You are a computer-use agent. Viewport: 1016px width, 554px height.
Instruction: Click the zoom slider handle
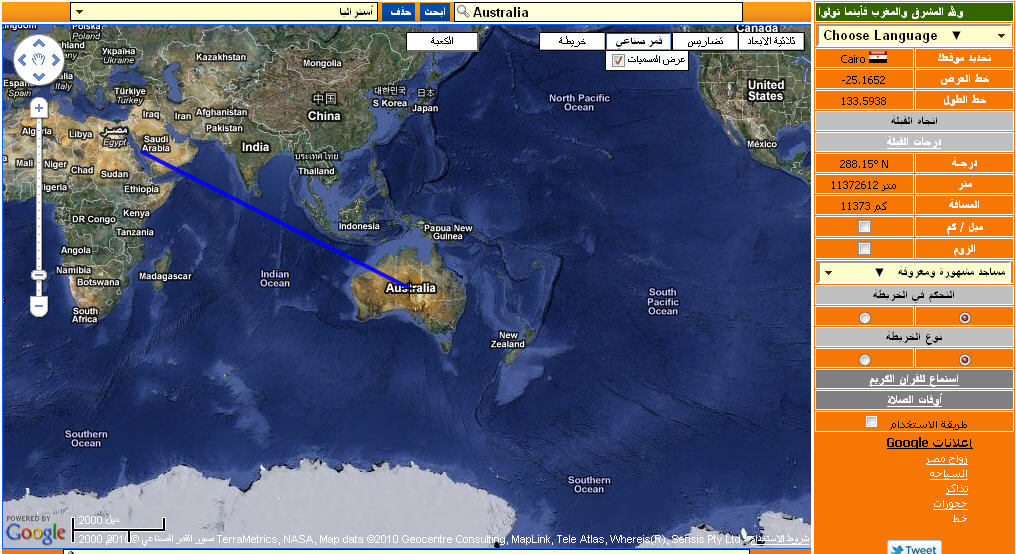click(x=39, y=274)
